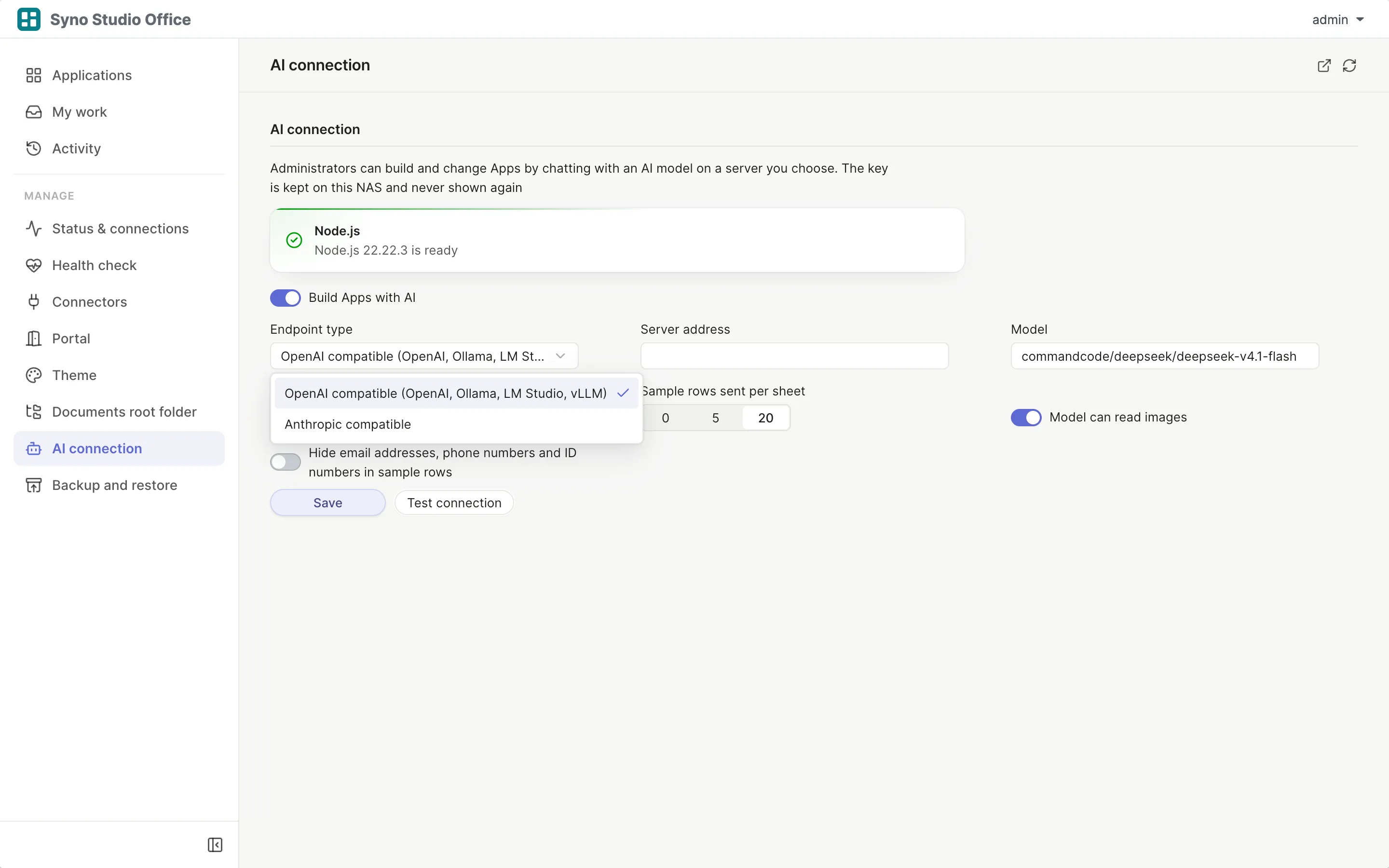1389x868 pixels.
Task: Click the Syno Studio Office title text
Action: 121,19
